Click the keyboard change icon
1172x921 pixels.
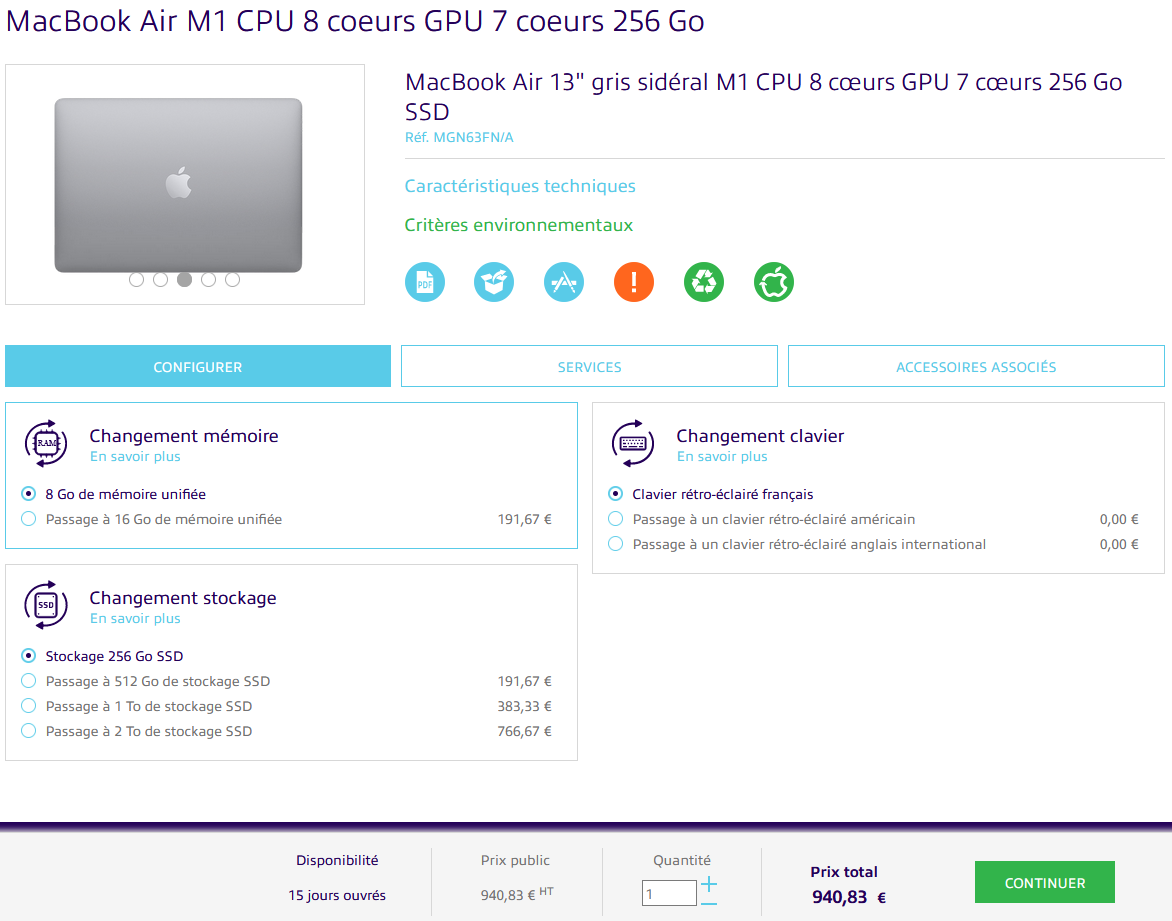pos(633,443)
